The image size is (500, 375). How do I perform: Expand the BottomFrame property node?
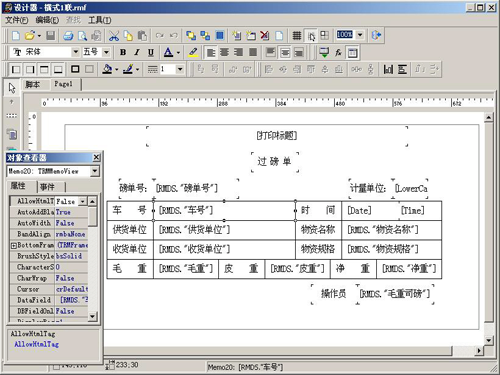tap(14, 246)
